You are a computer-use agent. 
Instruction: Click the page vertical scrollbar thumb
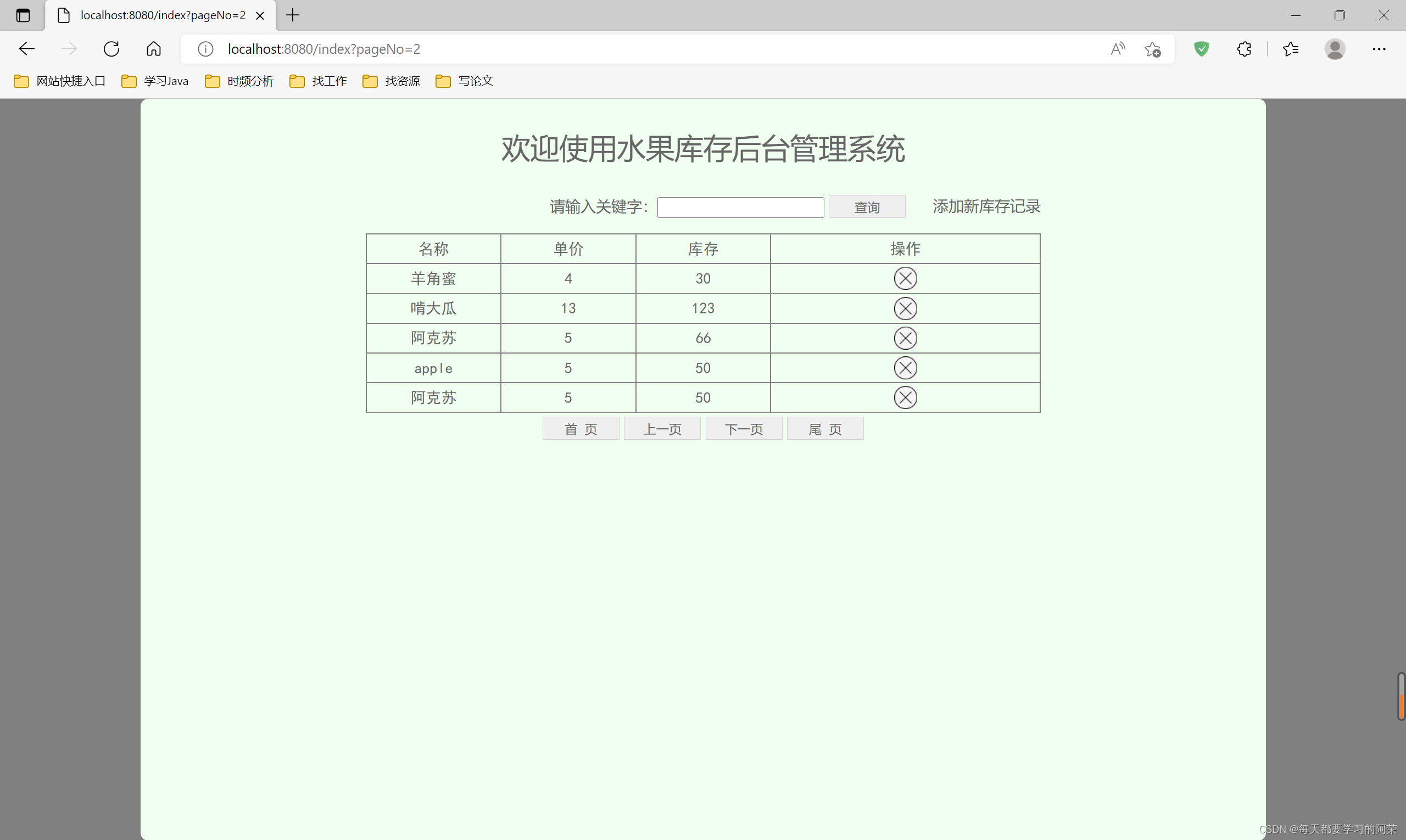tap(1401, 696)
